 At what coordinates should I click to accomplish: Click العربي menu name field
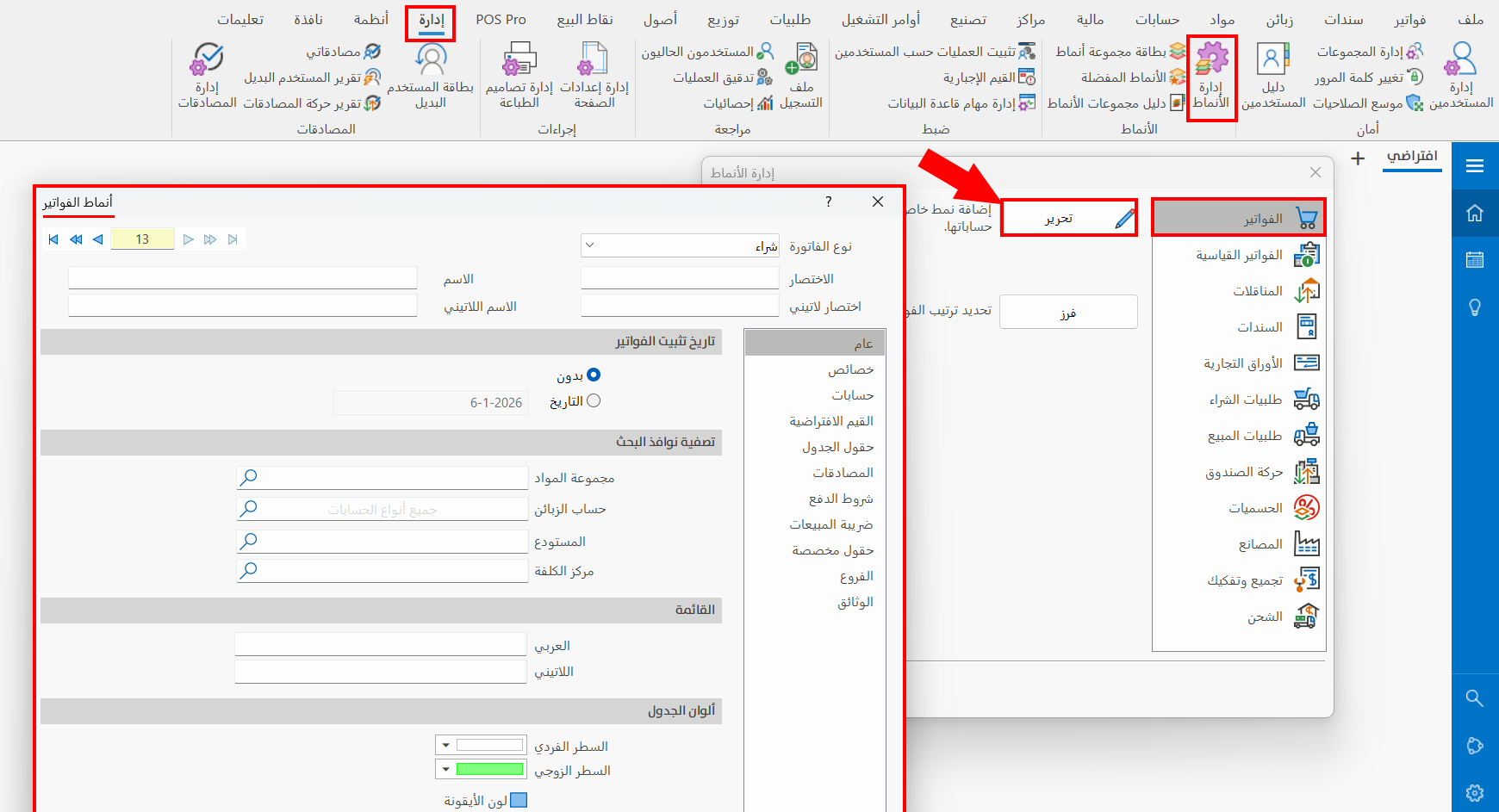[x=381, y=644]
